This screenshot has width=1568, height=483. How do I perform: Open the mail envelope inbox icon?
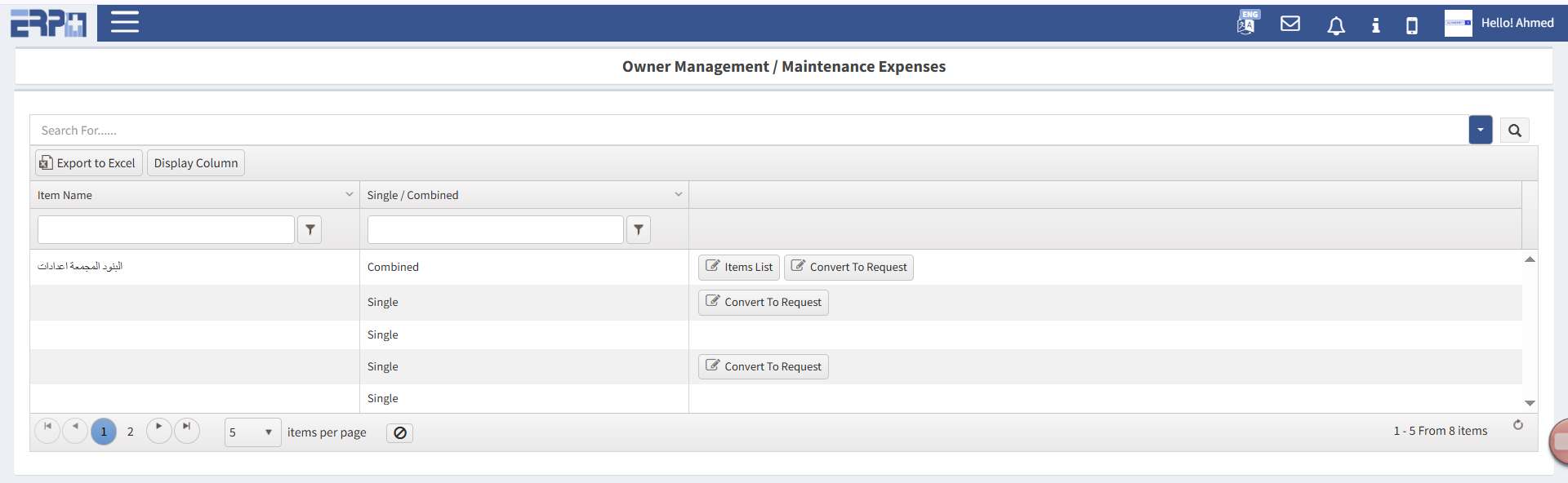1290,24
